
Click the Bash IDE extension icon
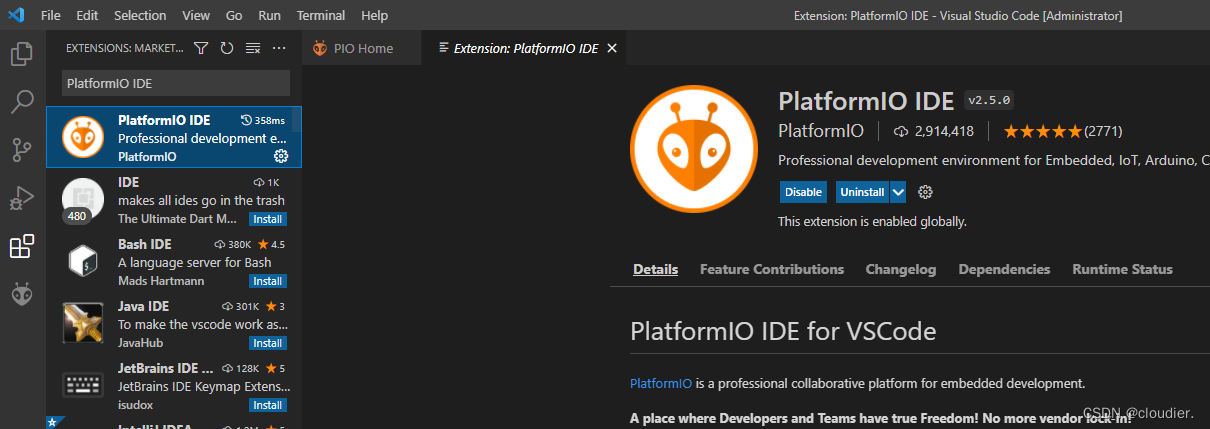(82, 261)
